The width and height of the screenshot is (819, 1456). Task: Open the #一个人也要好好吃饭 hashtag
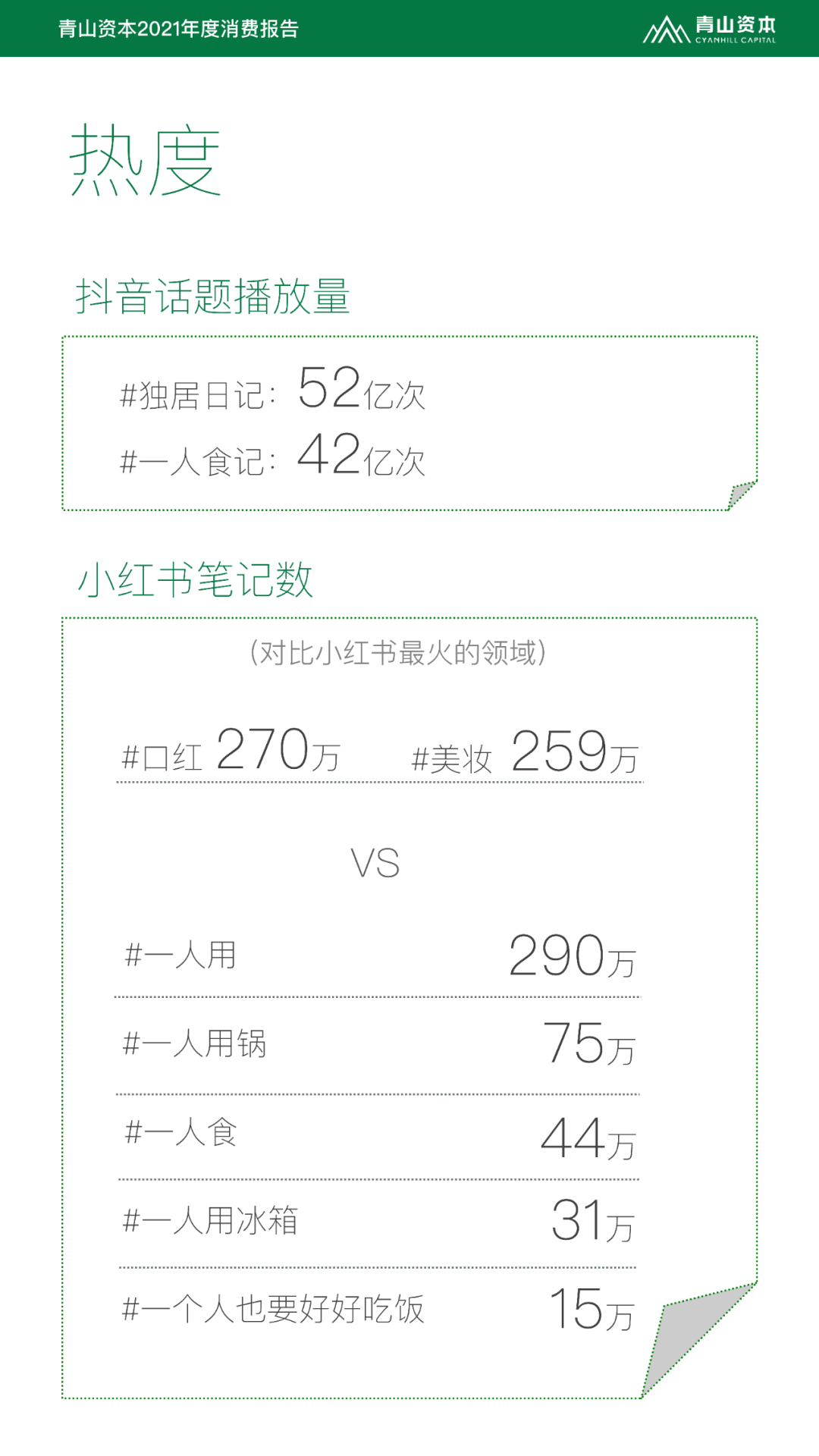click(x=273, y=1310)
